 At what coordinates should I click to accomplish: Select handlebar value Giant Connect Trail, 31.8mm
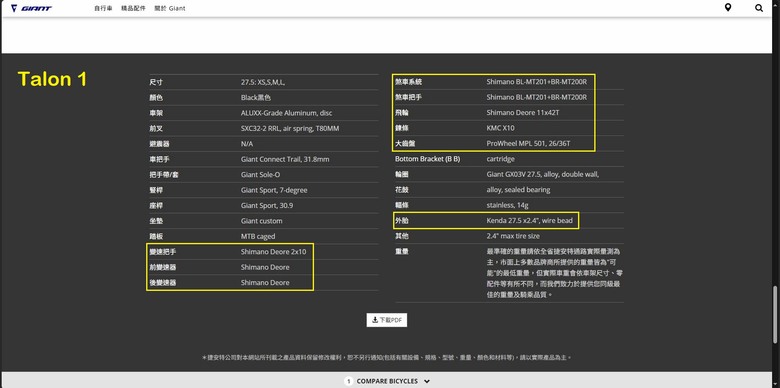click(285, 159)
